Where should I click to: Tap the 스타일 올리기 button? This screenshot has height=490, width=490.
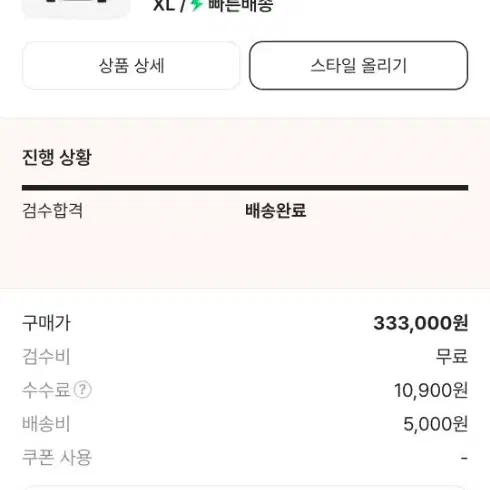coord(358,65)
